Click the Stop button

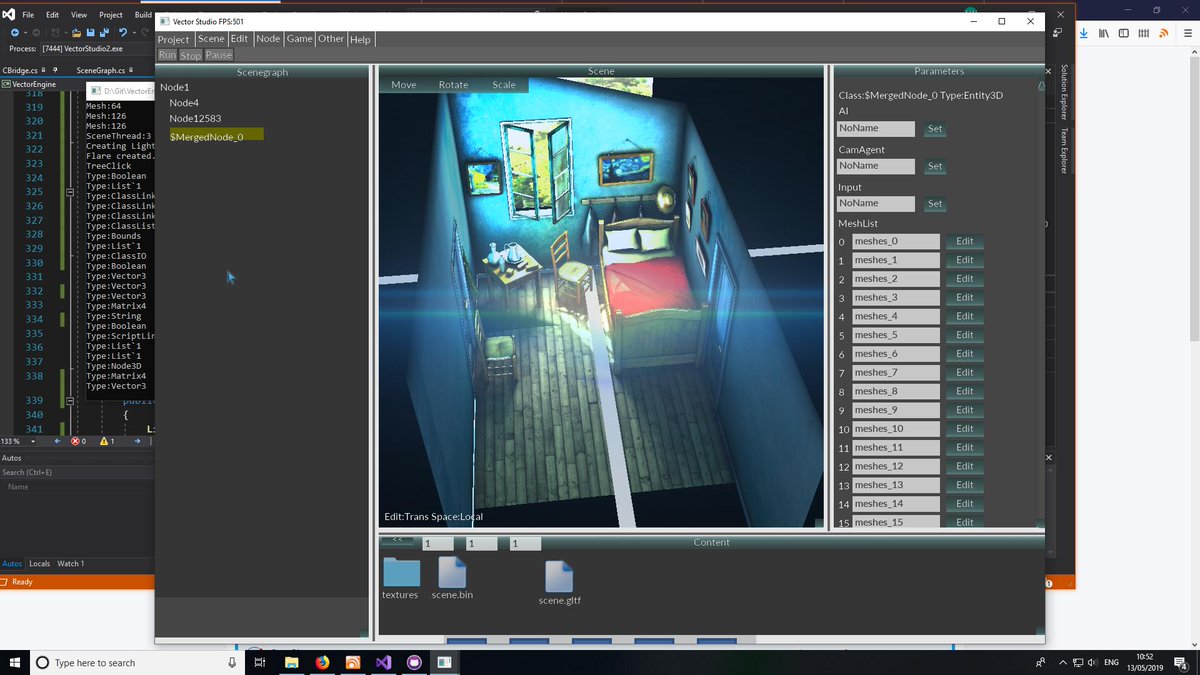(191, 55)
